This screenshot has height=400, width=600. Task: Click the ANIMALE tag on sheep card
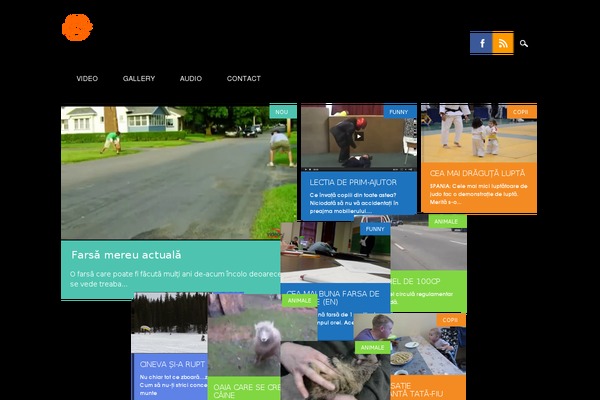299,300
